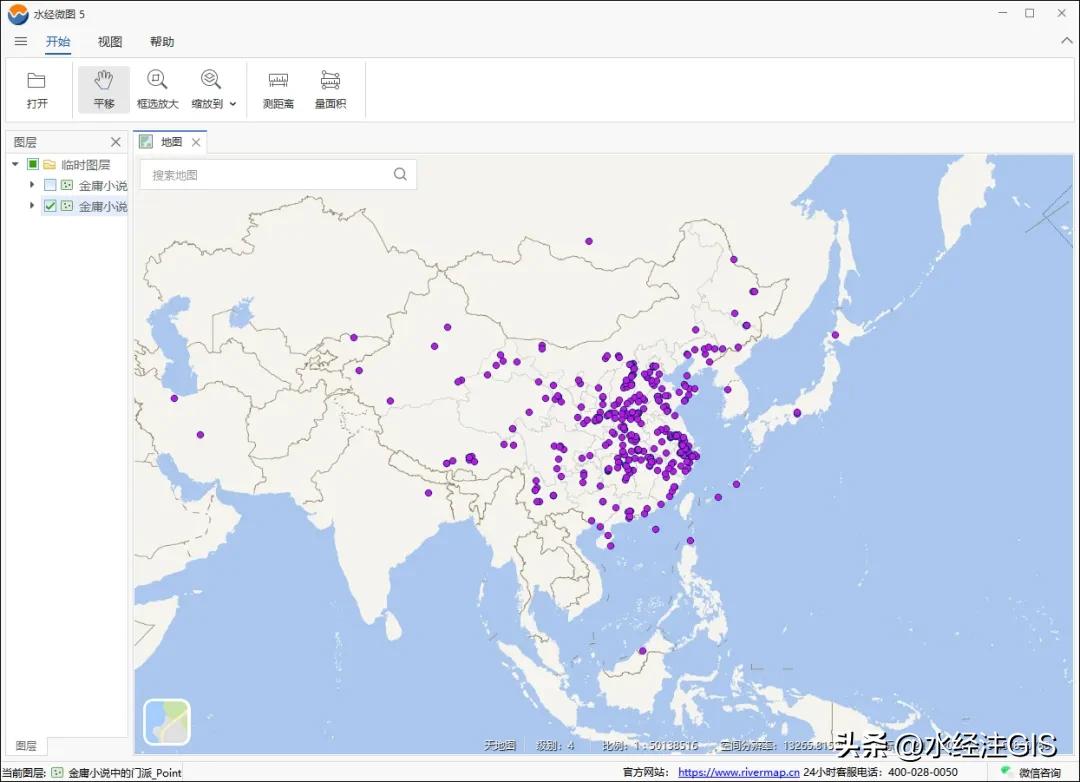The height and width of the screenshot is (782, 1080).
Task: Toggle the 临时图层 group visibility checkbox
Action: click(33, 164)
